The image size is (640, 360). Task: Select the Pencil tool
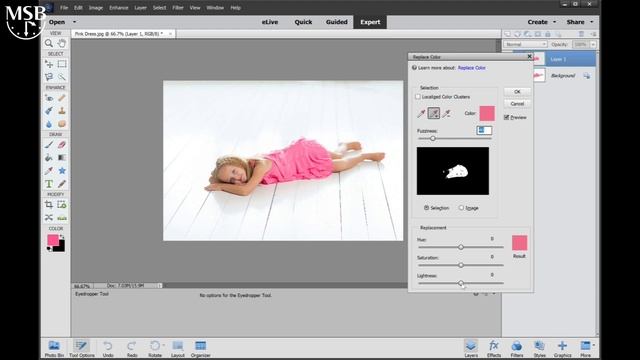[x=62, y=184]
